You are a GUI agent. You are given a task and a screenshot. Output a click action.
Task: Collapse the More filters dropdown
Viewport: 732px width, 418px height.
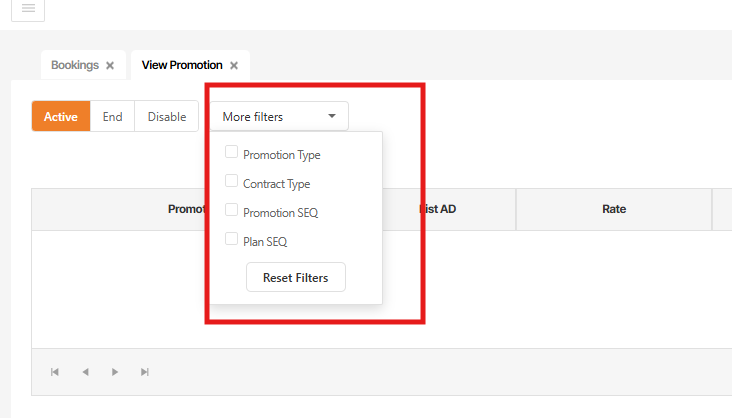pyautogui.click(x=279, y=116)
